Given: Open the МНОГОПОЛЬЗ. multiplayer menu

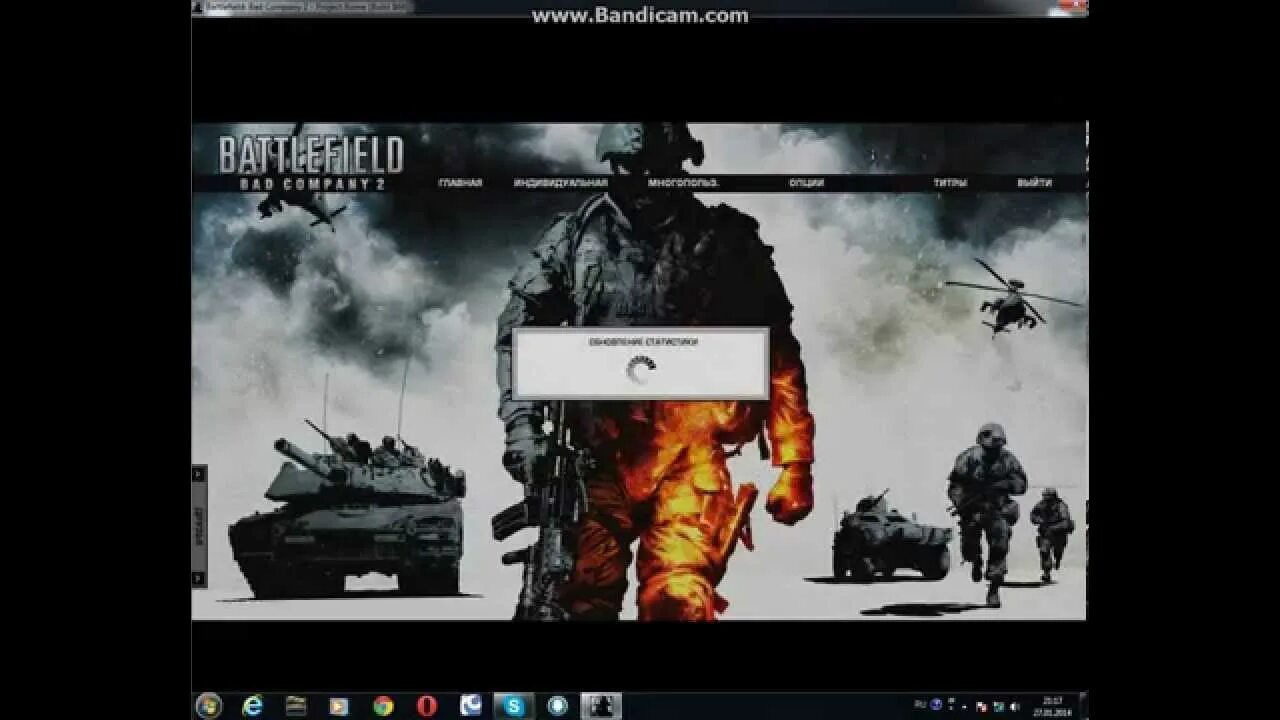Looking at the screenshot, I should point(683,183).
